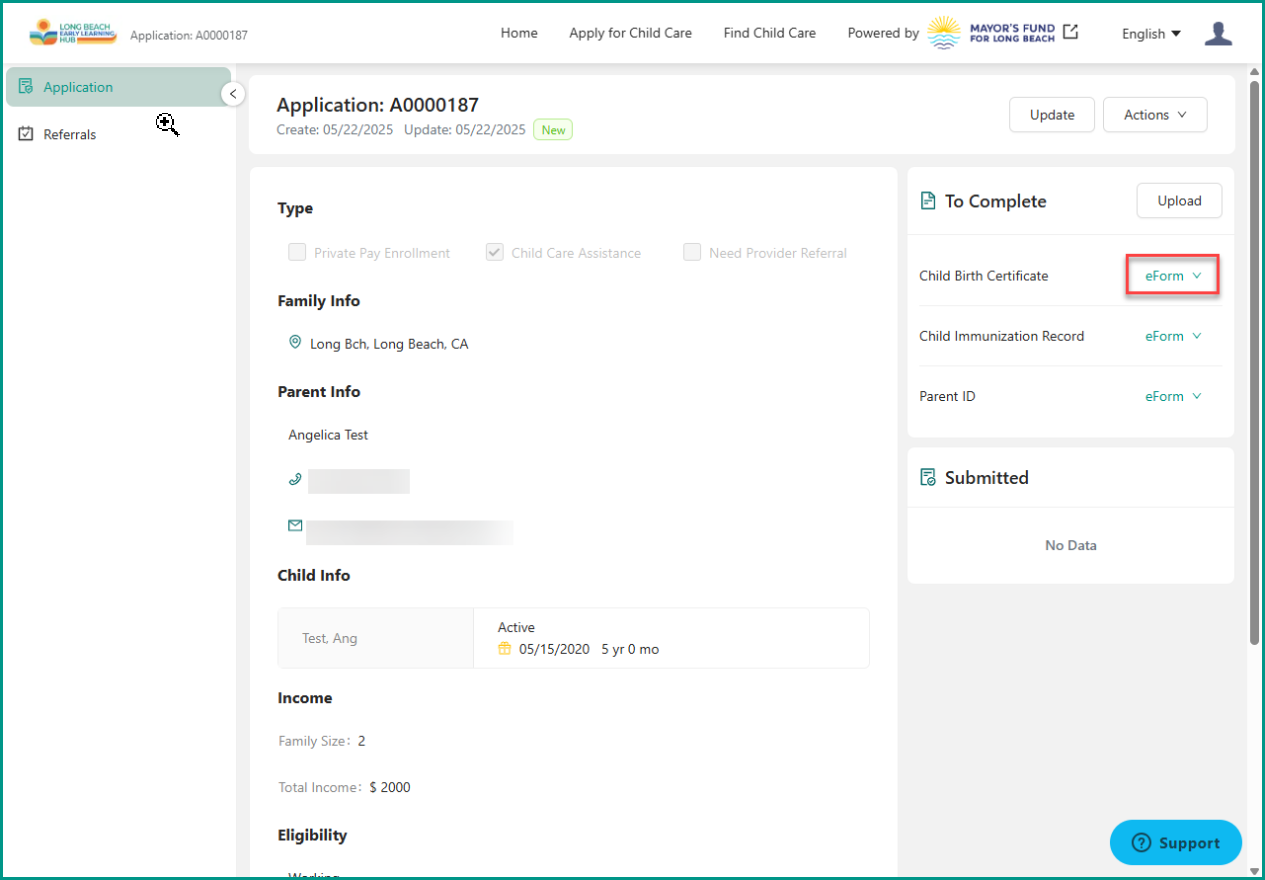Viewport: 1265px width, 880px height.
Task: Open Find Child Care menu item
Action: coord(769,33)
